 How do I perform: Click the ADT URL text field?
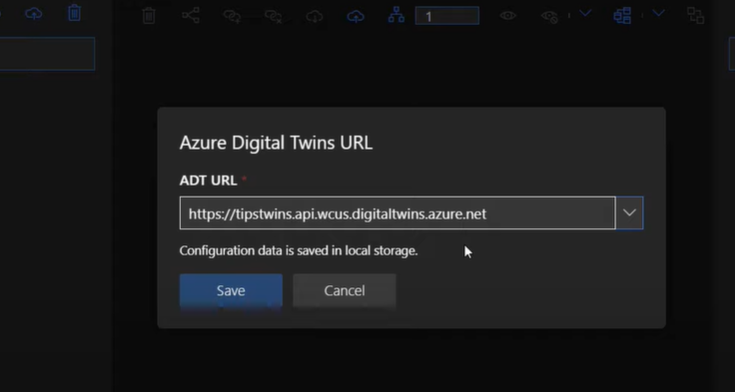pos(398,213)
